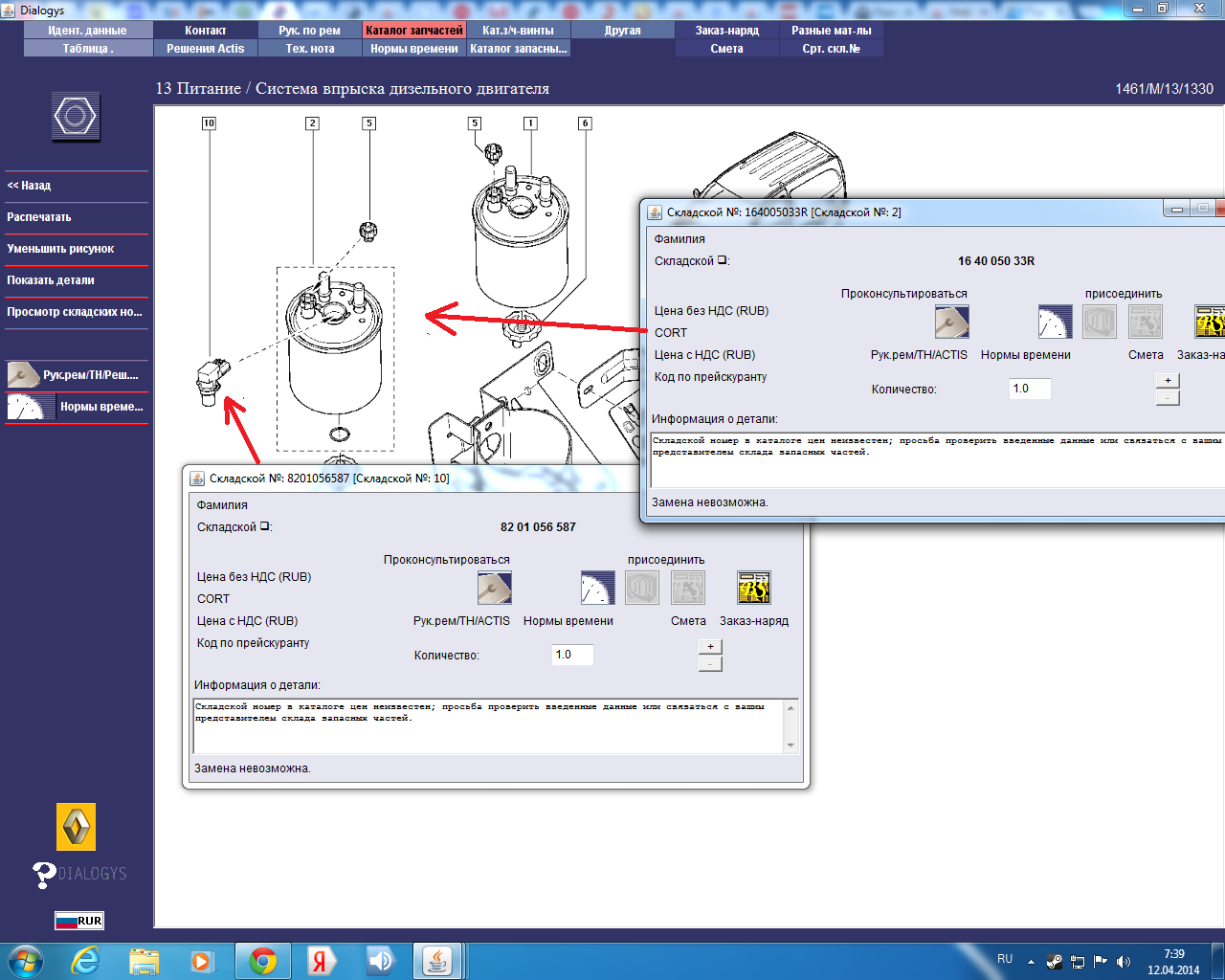
Task: Click Уменьшить рисунок to shrink the drawing
Action: pos(77,249)
